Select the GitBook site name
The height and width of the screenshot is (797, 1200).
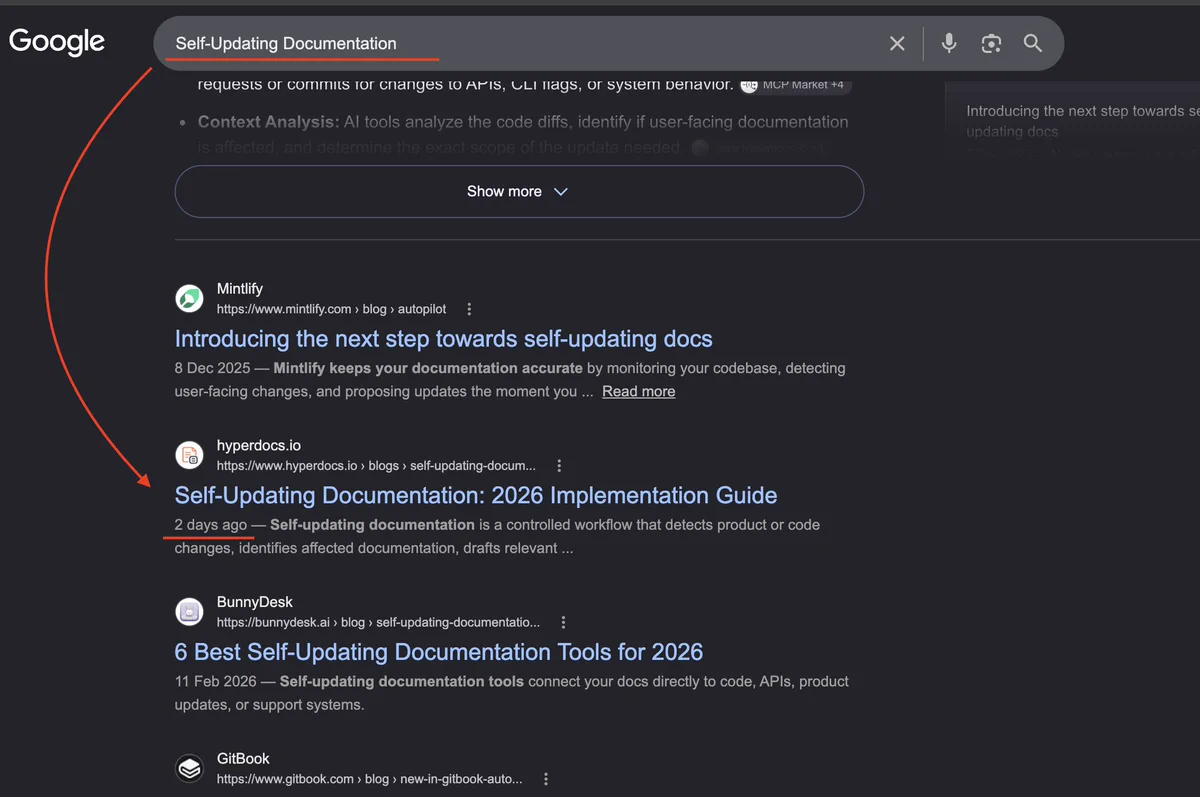coord(243,759)
